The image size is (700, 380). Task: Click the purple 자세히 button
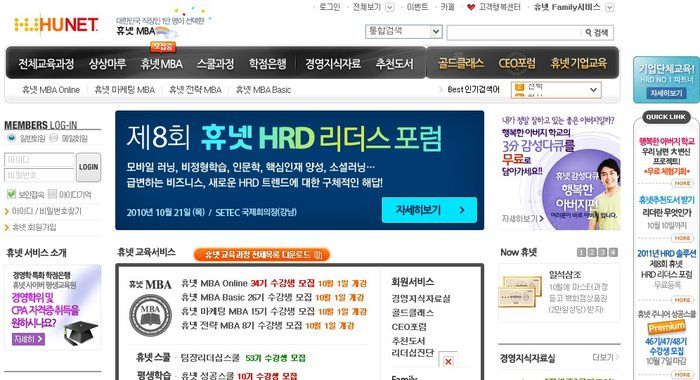tap(29, 339)
